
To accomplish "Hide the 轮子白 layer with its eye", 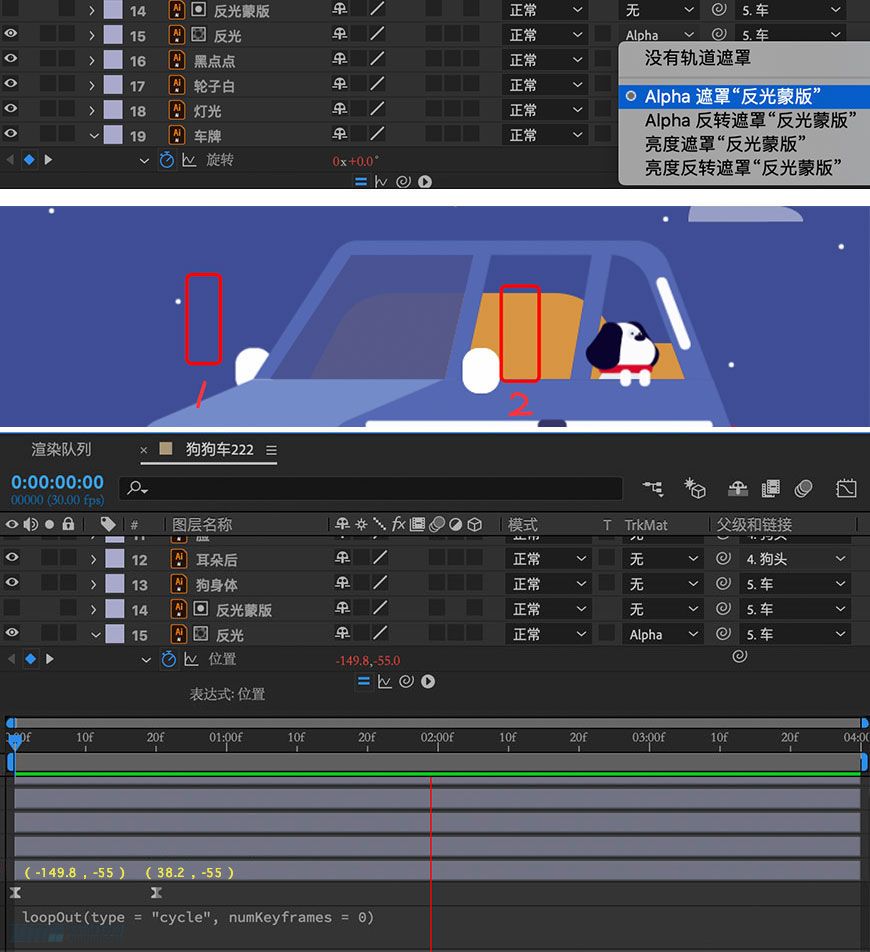I will pos(11,83).
